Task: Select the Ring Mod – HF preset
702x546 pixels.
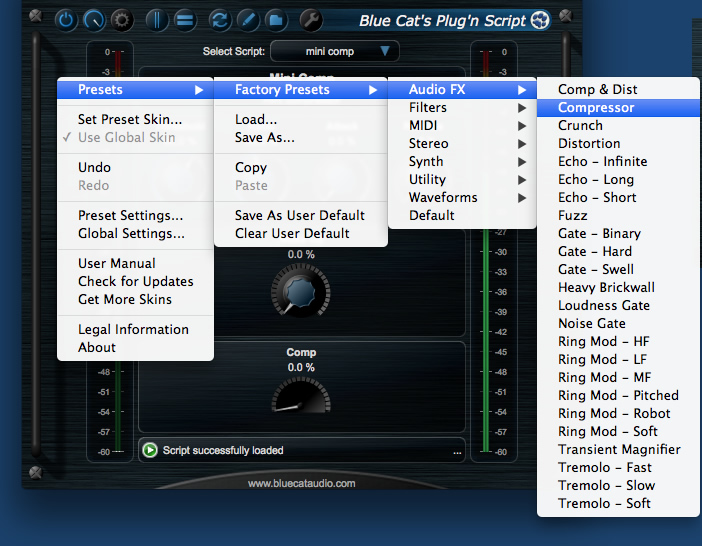Action: (x=618, y=341)
